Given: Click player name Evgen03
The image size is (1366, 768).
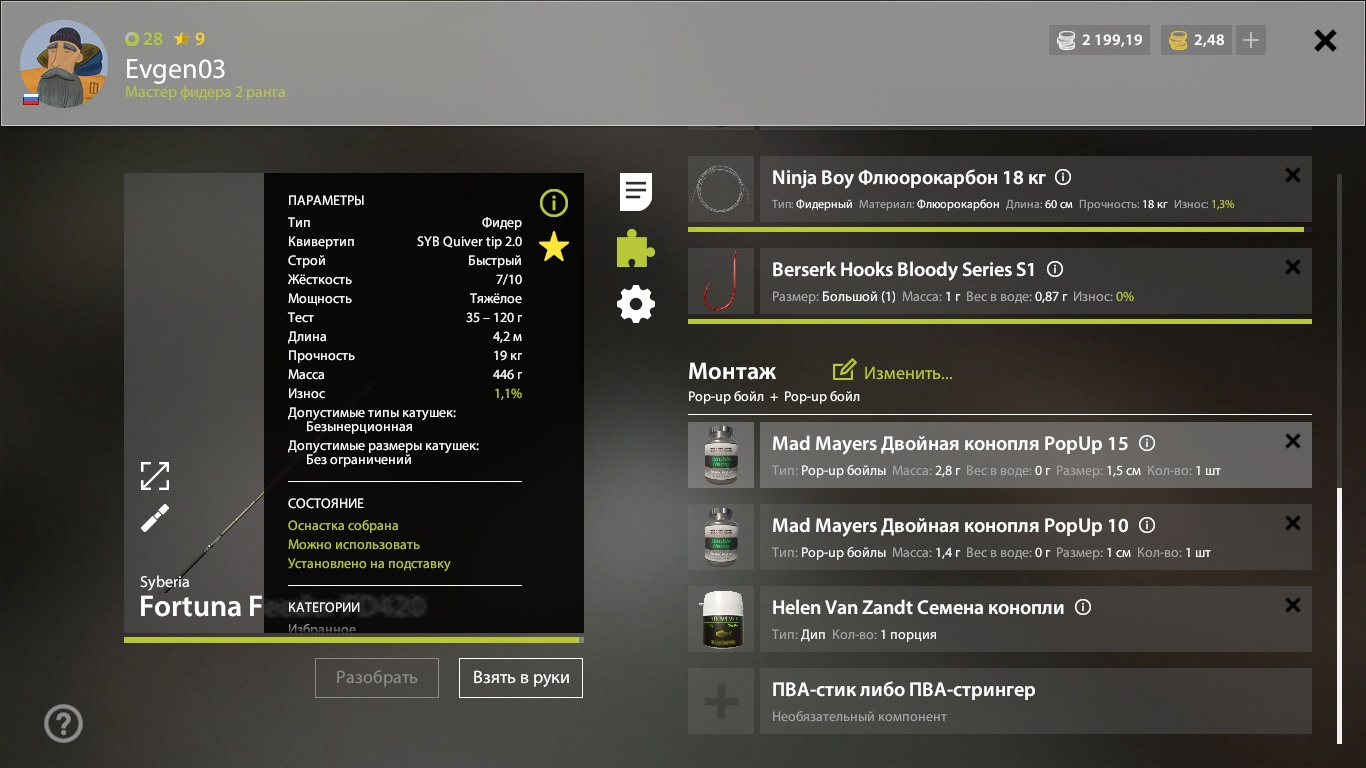Looking at the screenshot, I should [x=175, y=69].
